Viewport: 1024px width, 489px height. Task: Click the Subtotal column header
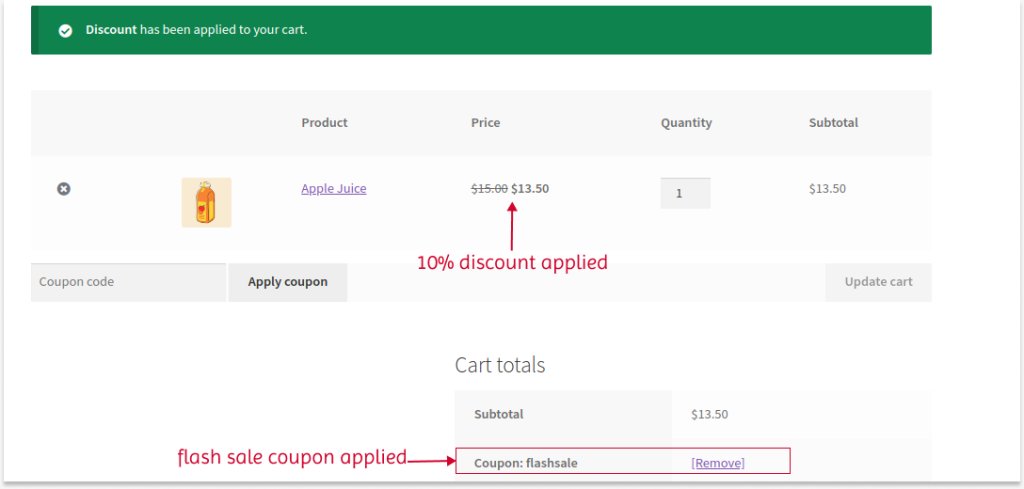click(833, 123)
